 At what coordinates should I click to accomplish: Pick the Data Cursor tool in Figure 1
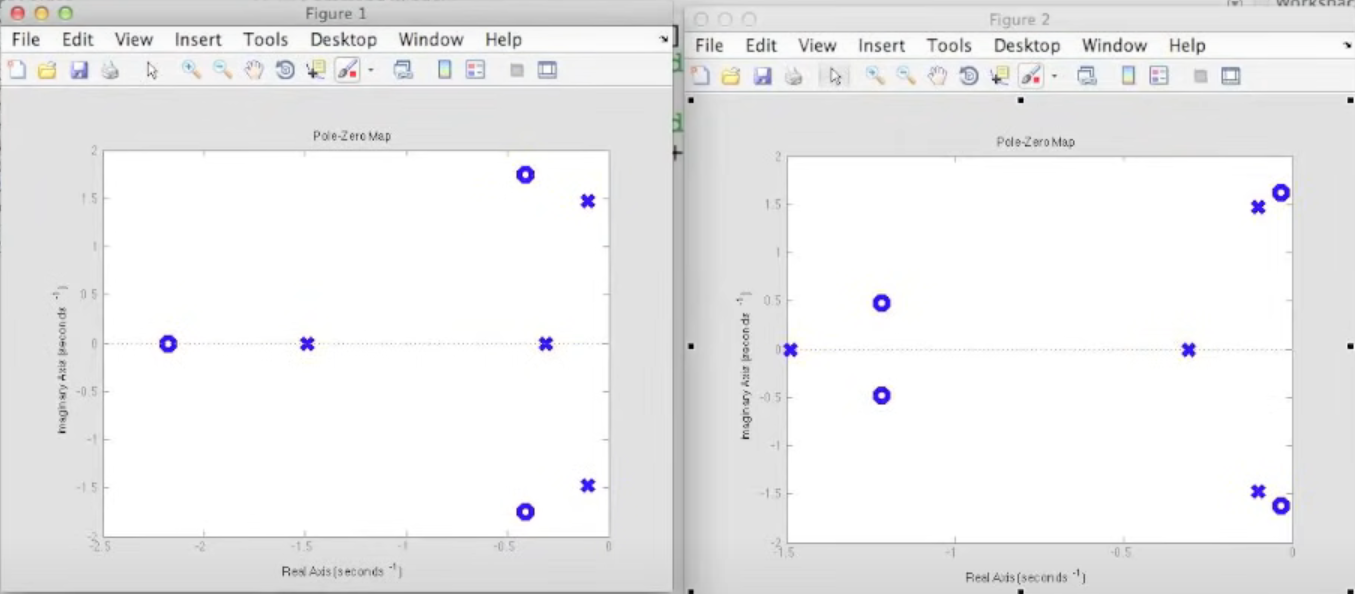(x=316, y=70)
